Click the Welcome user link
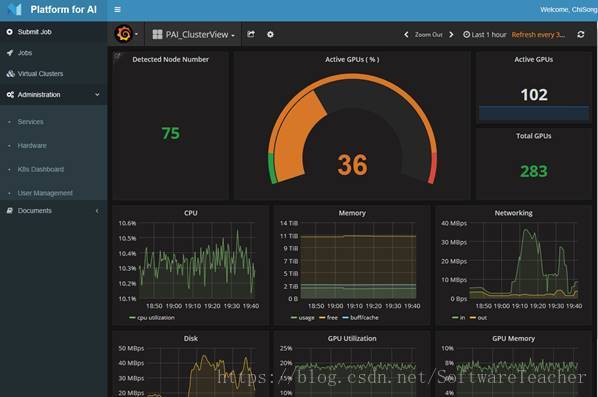598x397 pixels. coord(569,10)
